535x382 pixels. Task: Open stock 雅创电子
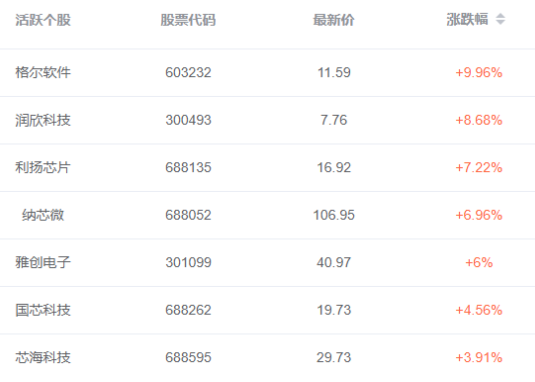(43, 262)
